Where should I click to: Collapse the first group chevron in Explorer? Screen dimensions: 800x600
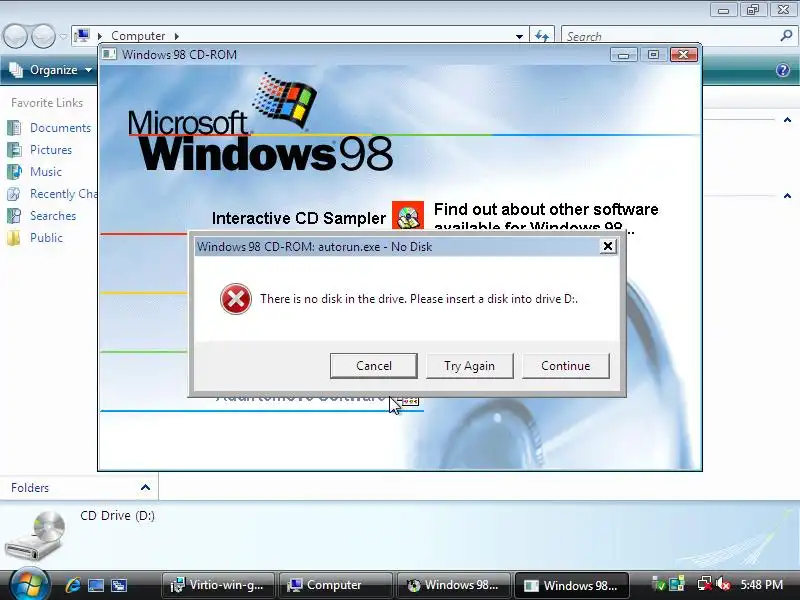[x=787, y=120]
